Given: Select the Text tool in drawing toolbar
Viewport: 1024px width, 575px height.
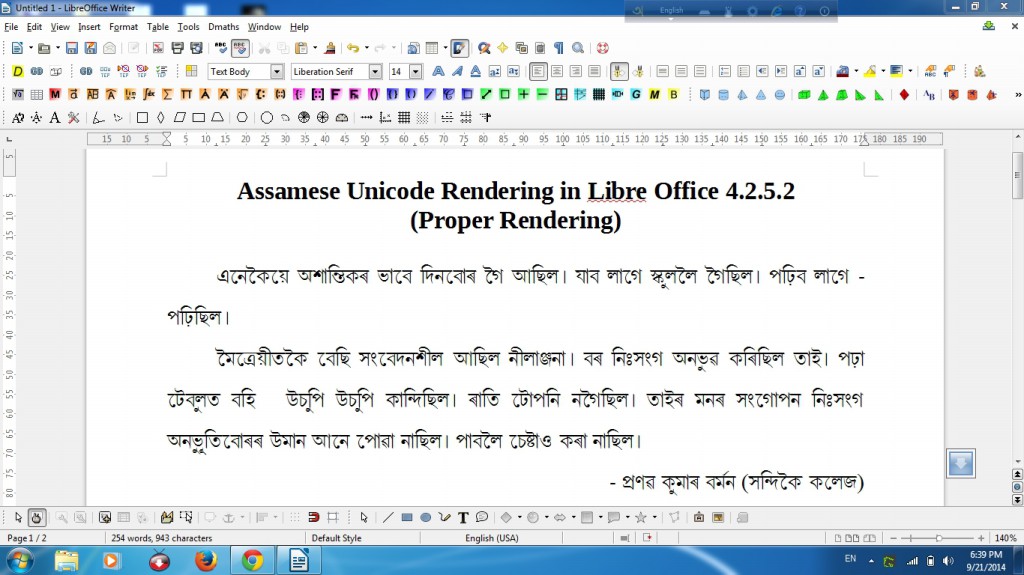Looking at the screenshot, I should (463, 517).
